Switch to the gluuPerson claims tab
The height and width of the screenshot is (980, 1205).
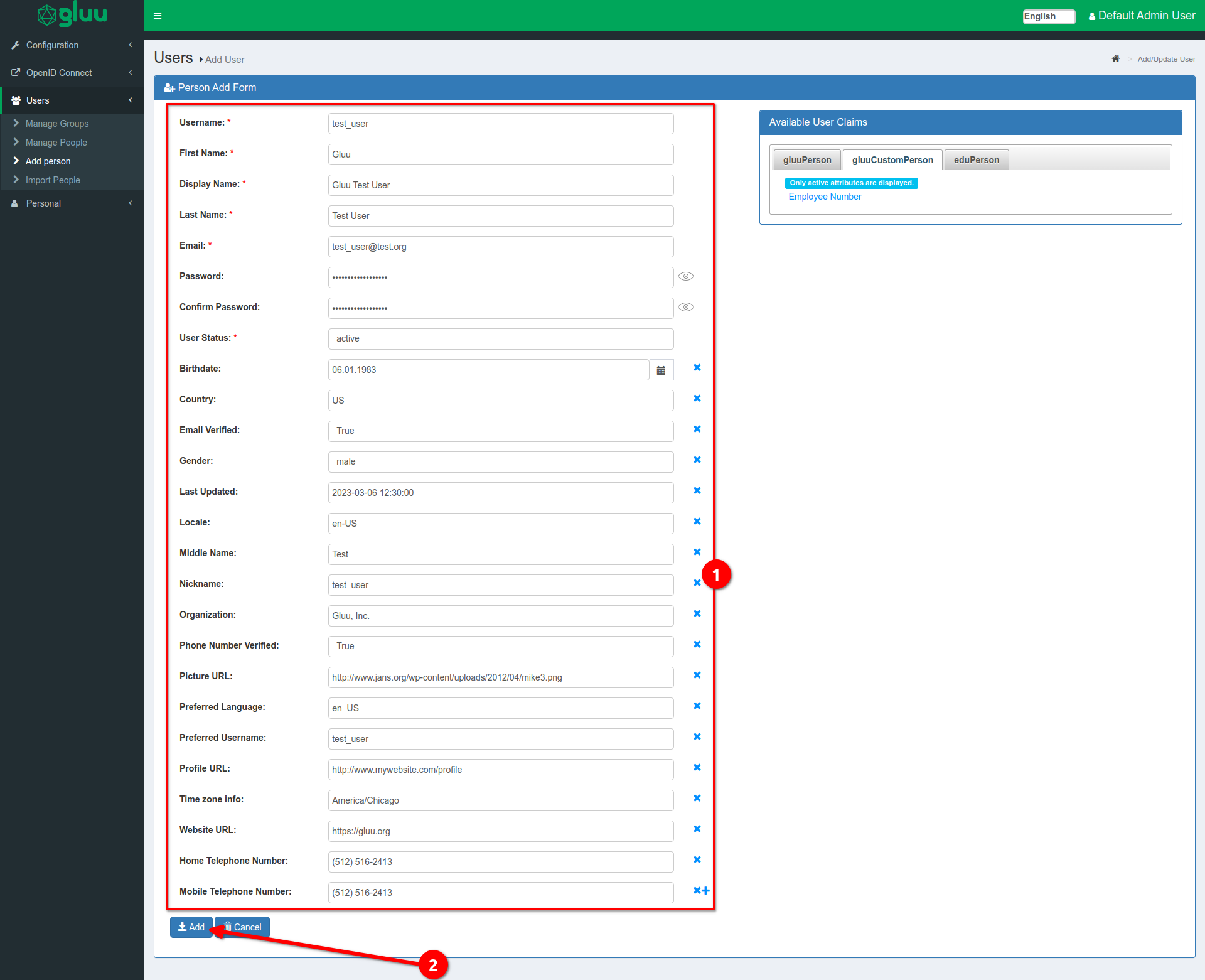tap(806, 160)
